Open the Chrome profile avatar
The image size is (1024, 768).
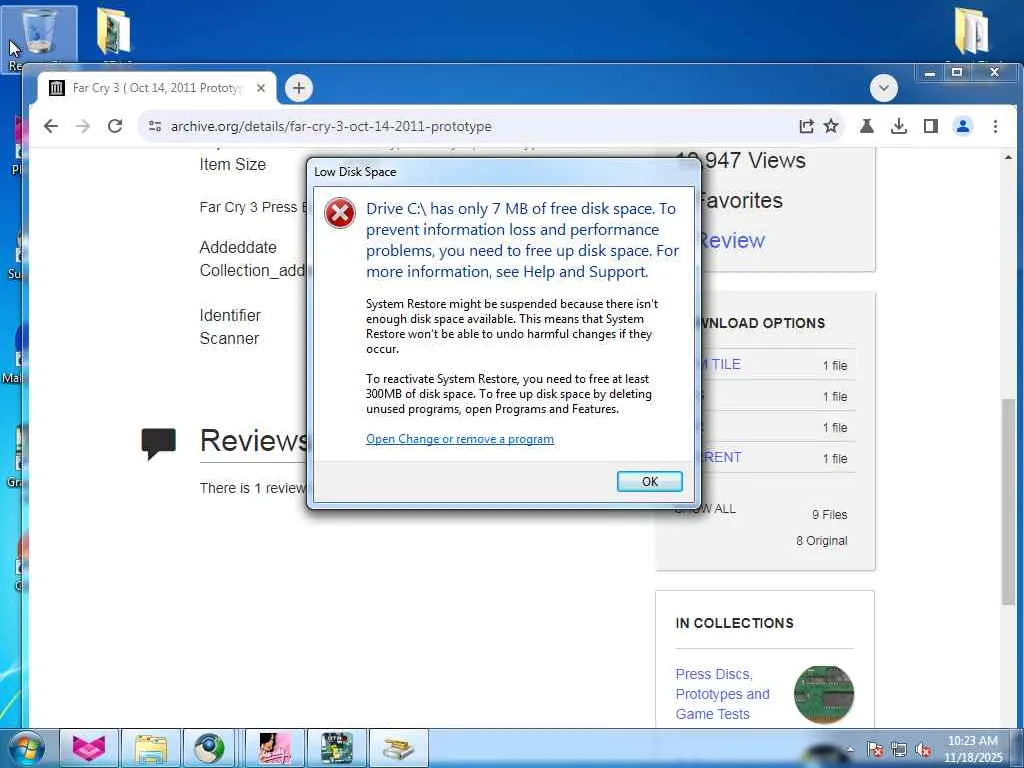(963, 126)
